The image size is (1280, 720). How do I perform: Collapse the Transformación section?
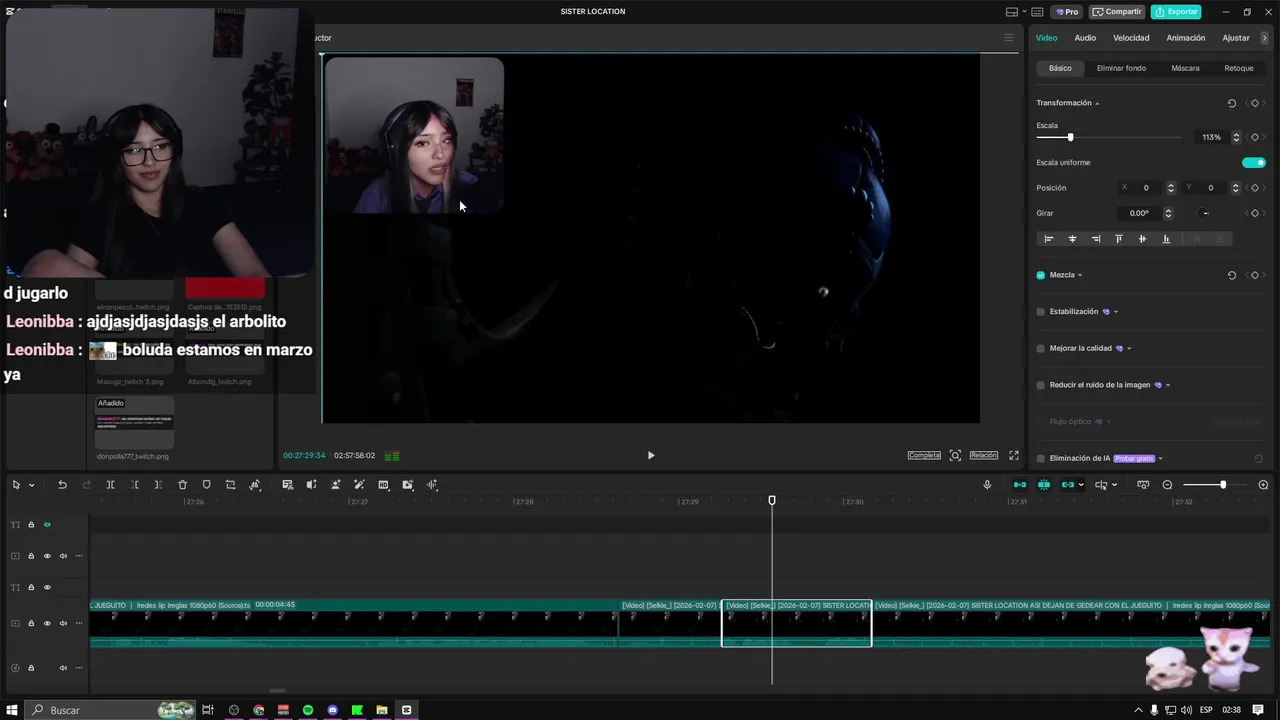1097,103
